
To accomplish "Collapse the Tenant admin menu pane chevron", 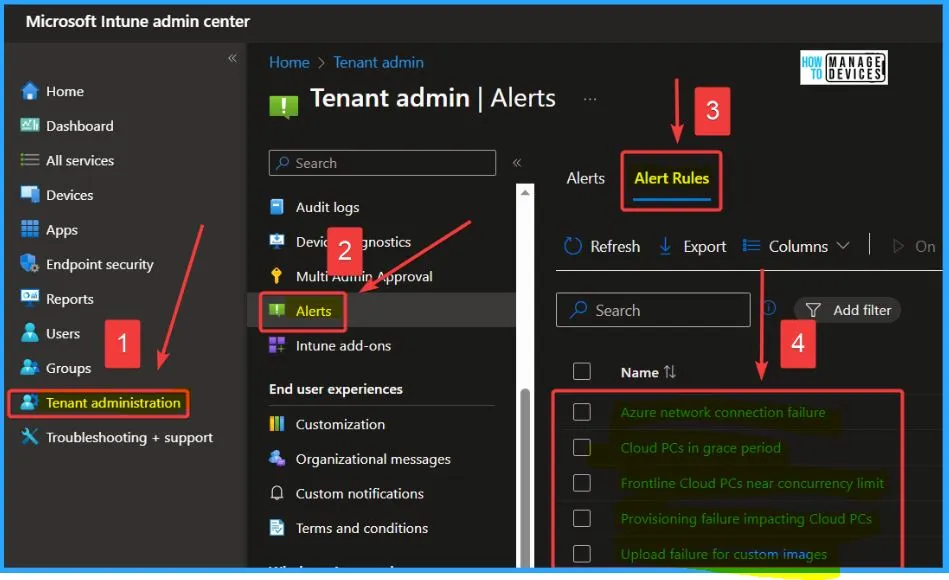I will tap(517, 162).
